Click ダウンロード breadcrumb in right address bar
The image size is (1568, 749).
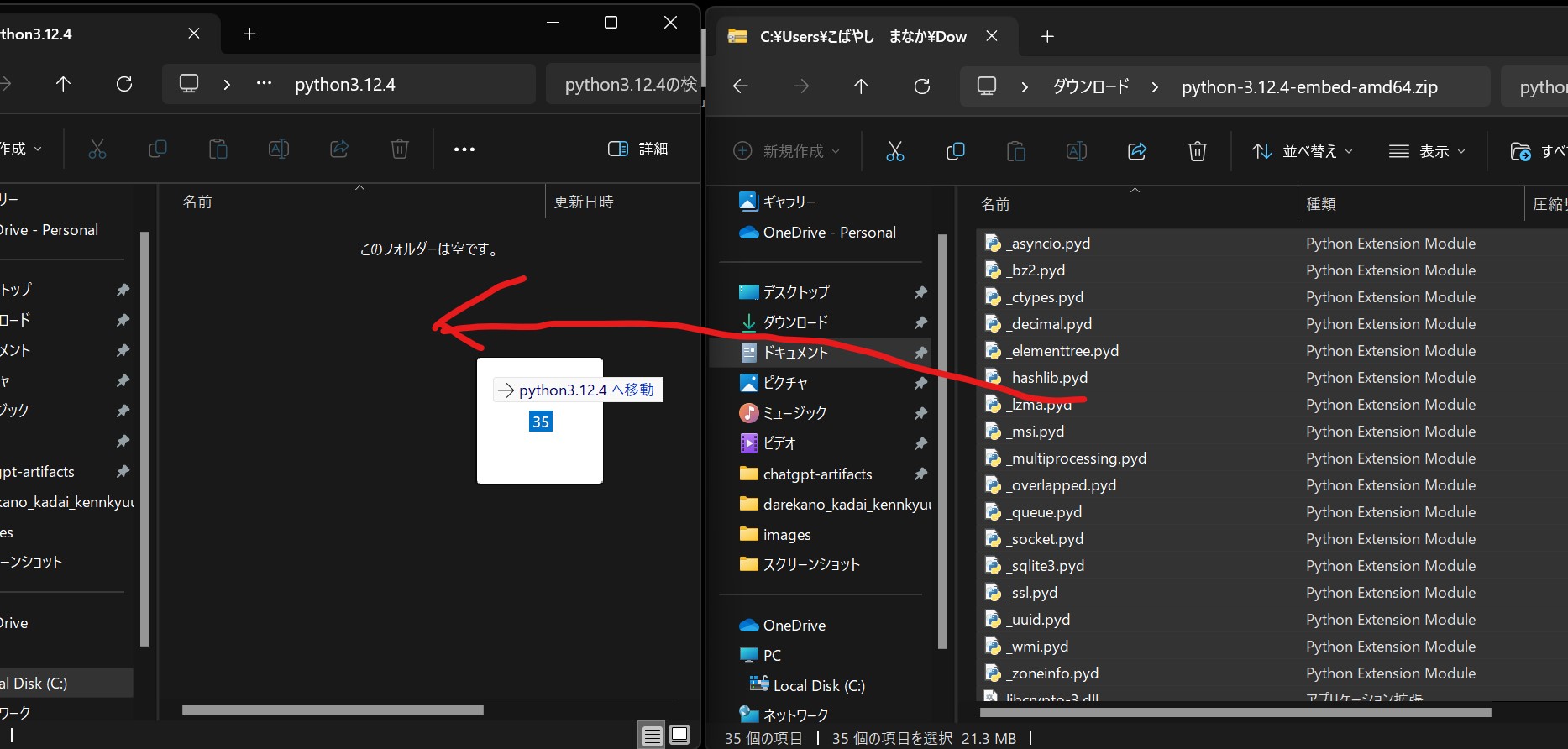tap(1091, 86)
